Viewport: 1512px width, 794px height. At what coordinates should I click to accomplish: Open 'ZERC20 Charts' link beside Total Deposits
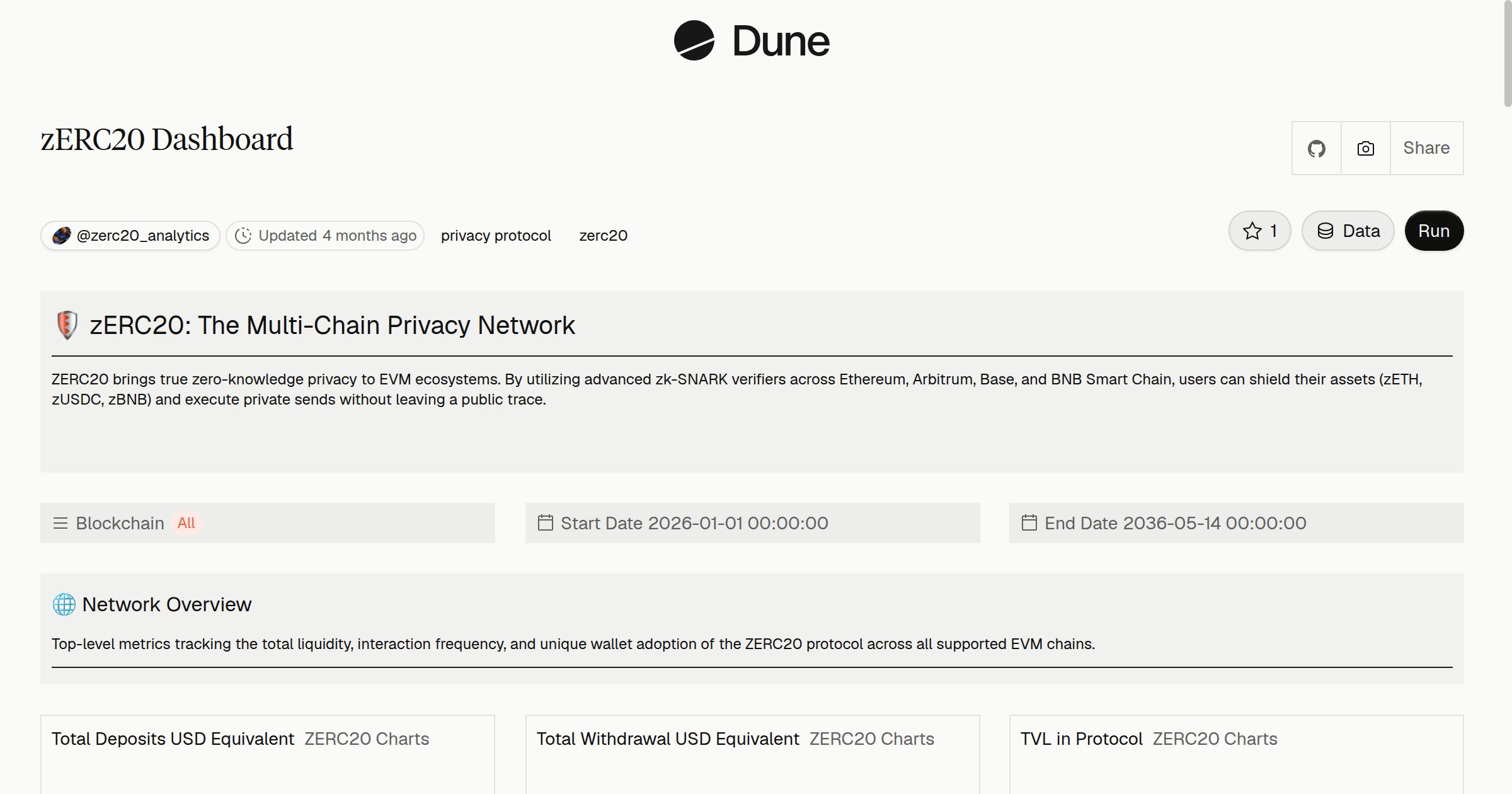pos(367,739)
